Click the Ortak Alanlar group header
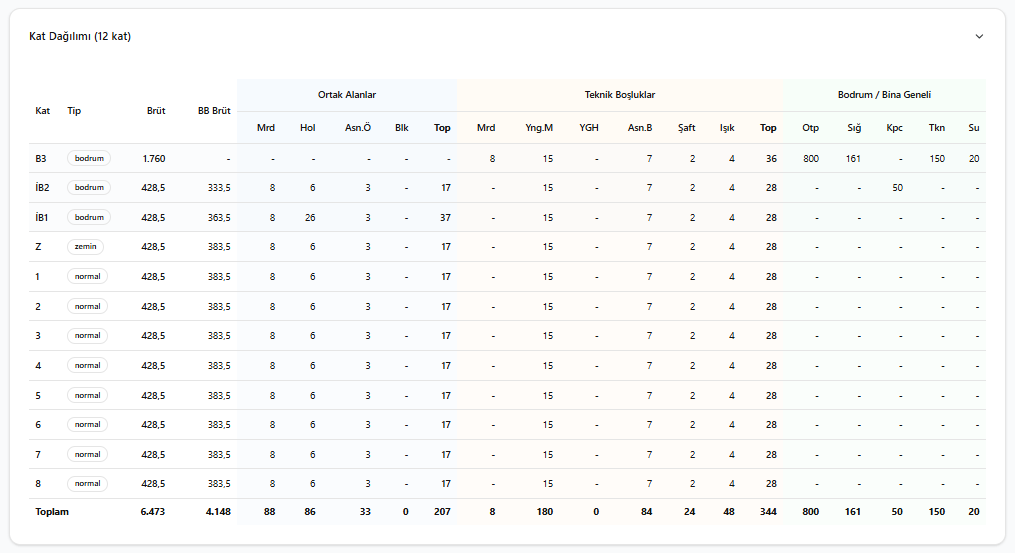The width and height of the screenshot is (1015, 553). click(x=347, y=95)
